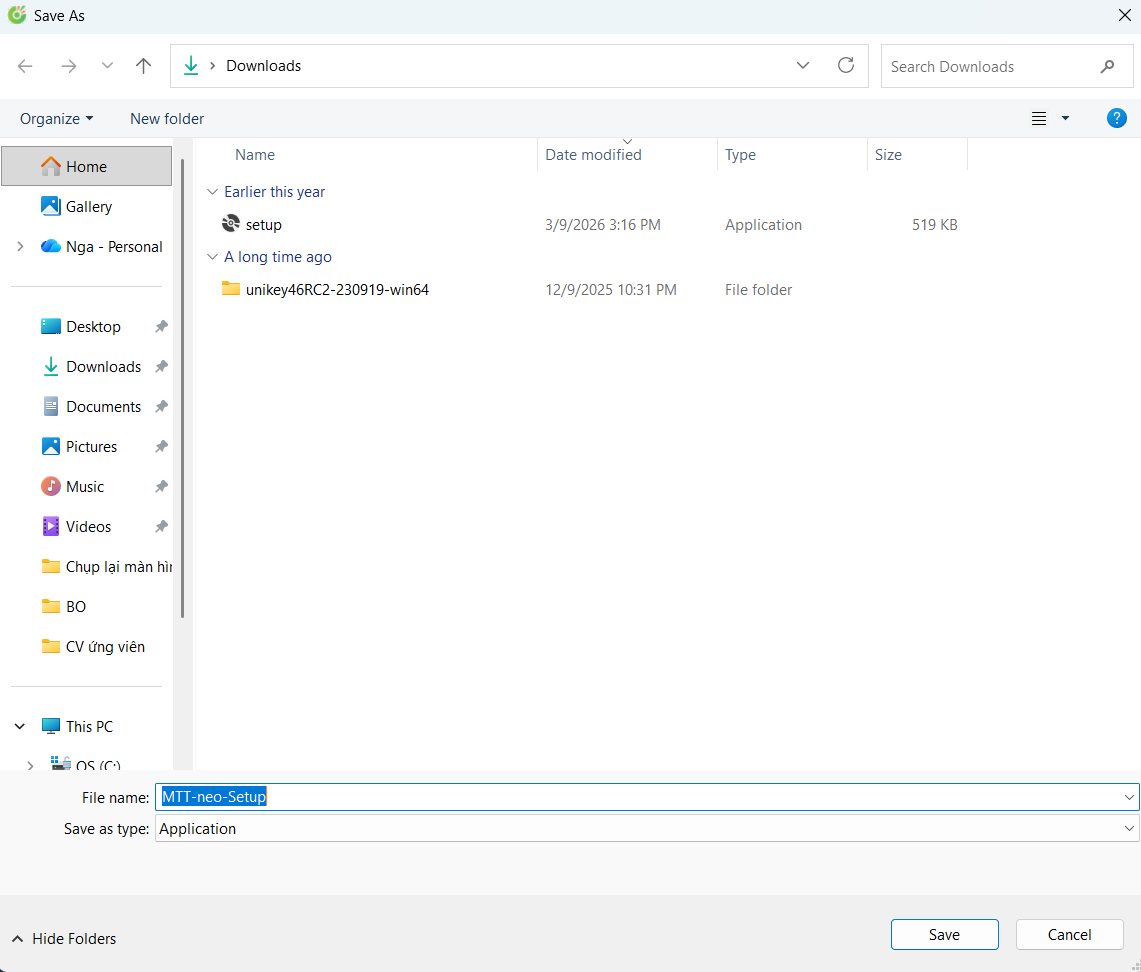This screenshot has width=1141, height=972.
Task: Collapse the This PC node
Action: pos(20,726)
